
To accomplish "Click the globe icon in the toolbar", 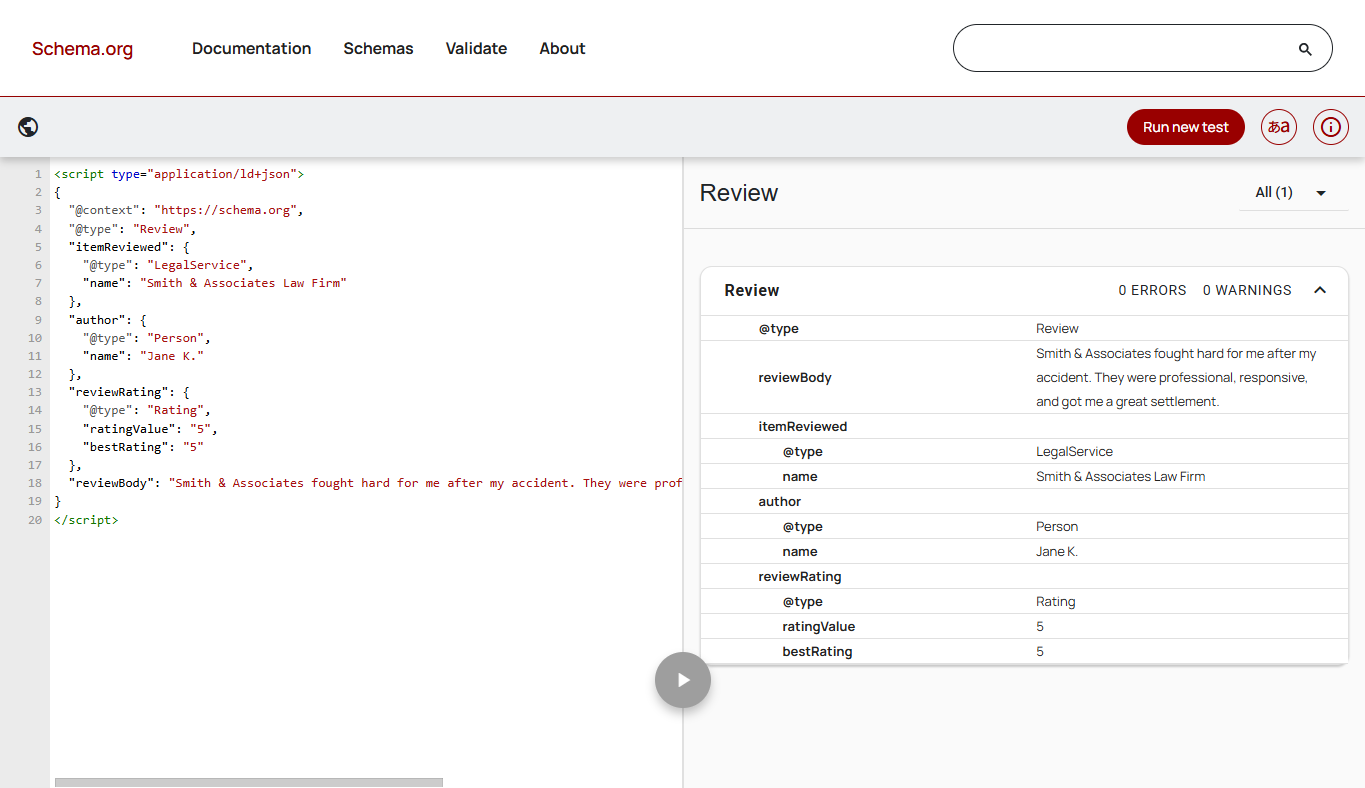I will [x=28, y=127].
